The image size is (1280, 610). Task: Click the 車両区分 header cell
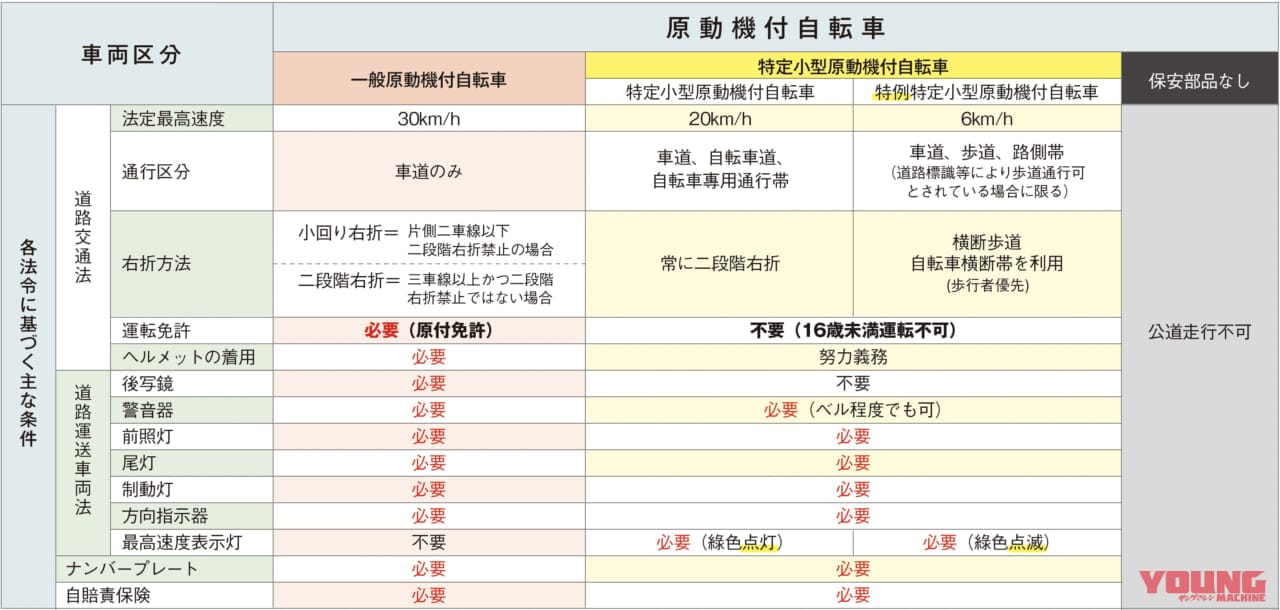coord(137,54)
